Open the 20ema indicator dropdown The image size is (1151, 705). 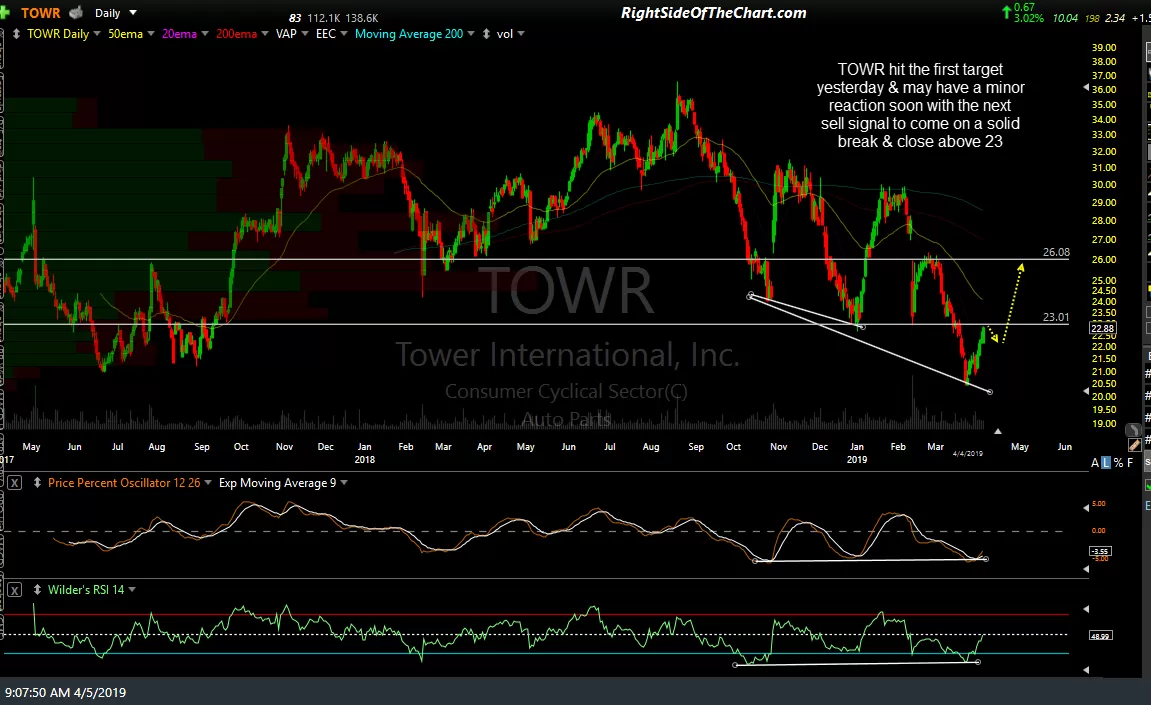point(205,34)
